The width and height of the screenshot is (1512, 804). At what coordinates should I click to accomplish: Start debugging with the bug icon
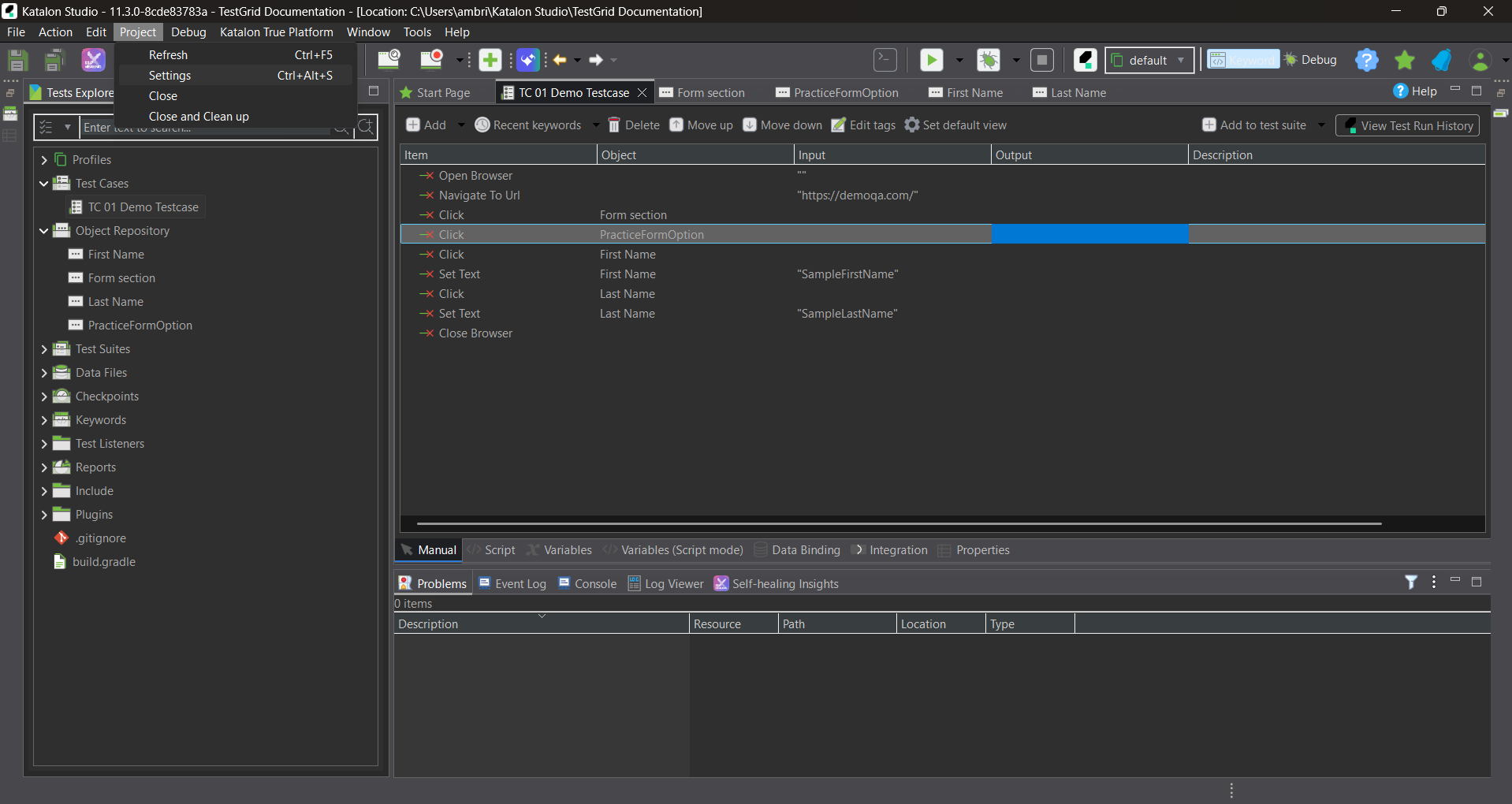point(988,60)
